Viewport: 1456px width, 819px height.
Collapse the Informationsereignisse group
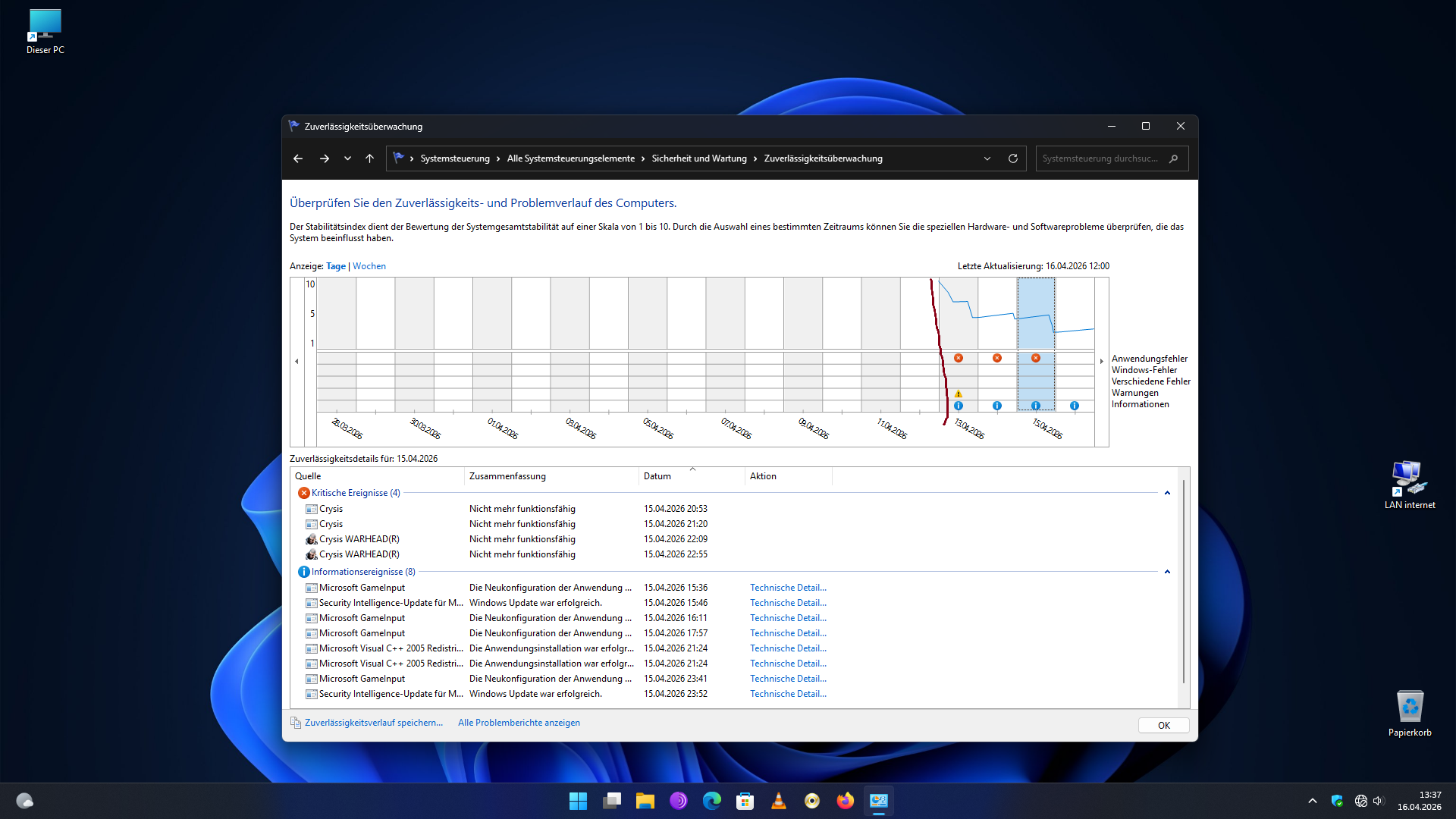click(x=1167, y=572)
